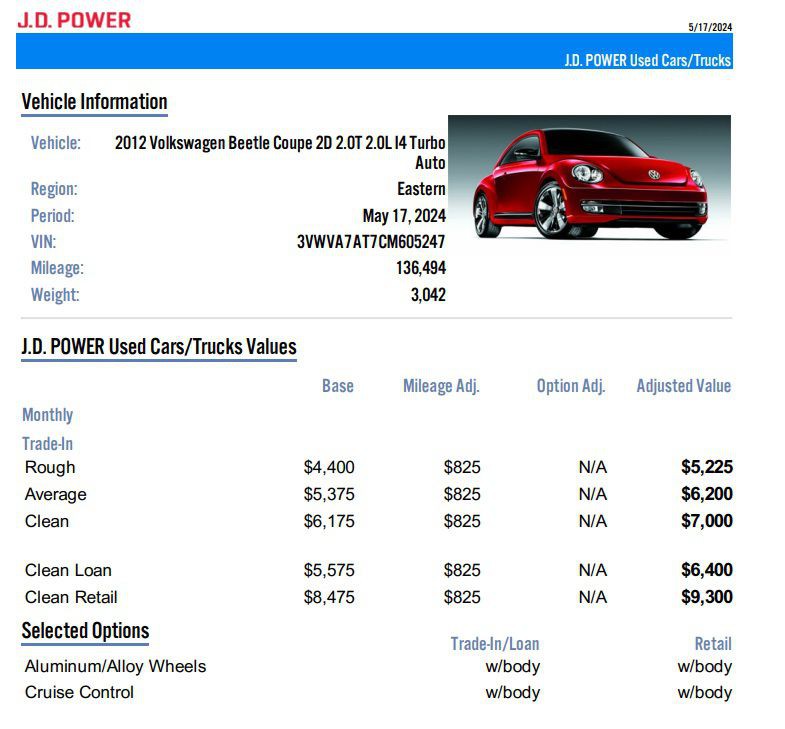This screenshot has height=729, width=785.
Task: Select the 'Trade-In' subheading in the values table
Action: tap(48, 444)
